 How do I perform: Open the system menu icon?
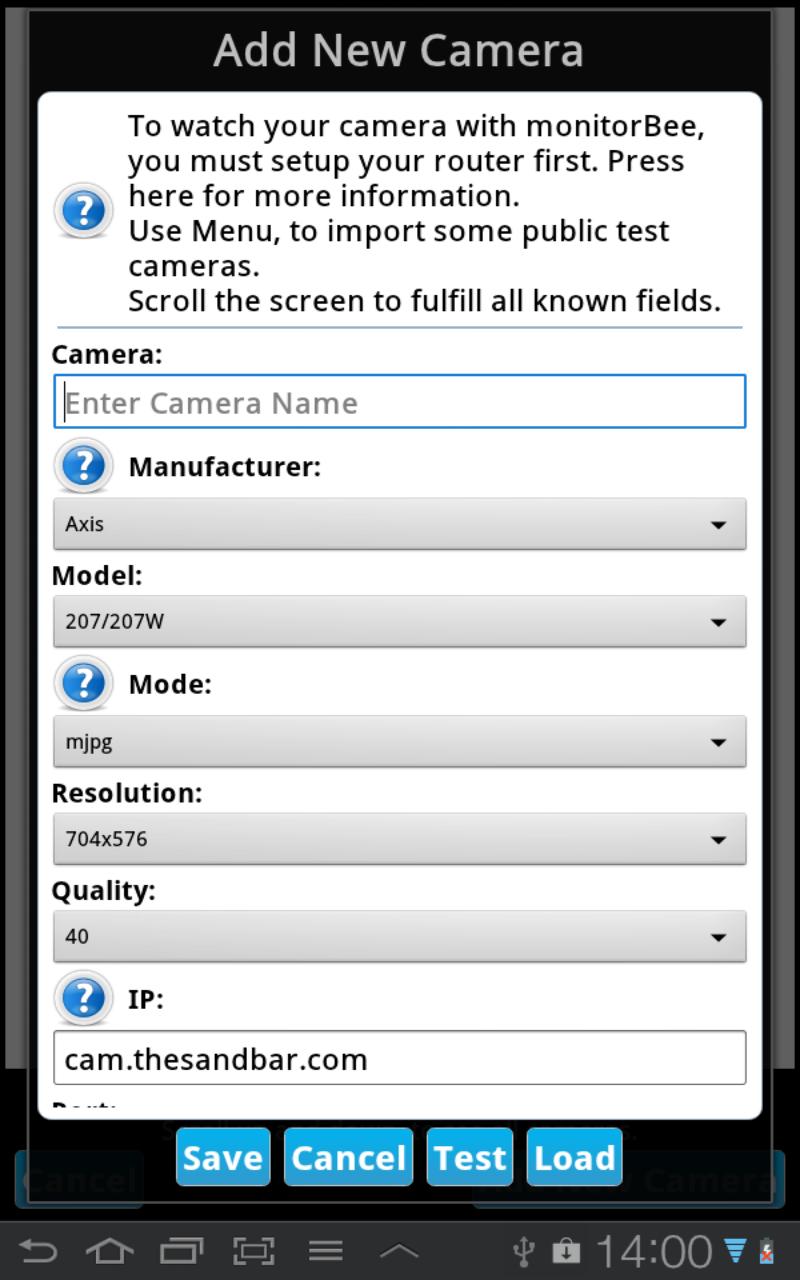(326, 1250)
